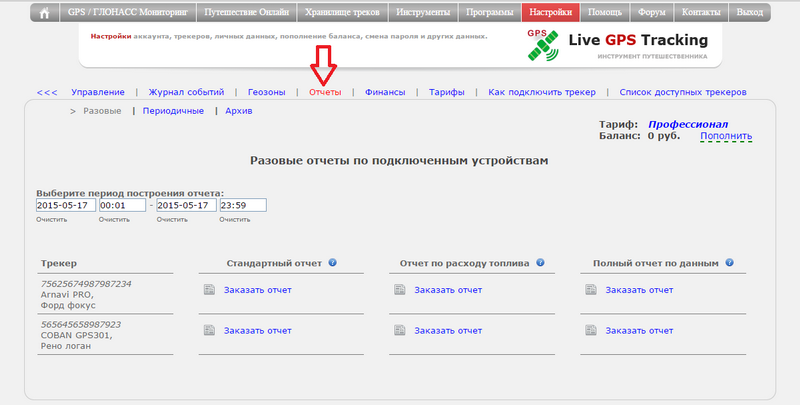Click help icon next to Отчет по расходу топлива
Image resolution: width=800 pixels, height=405 pixels.
[540, 264]
